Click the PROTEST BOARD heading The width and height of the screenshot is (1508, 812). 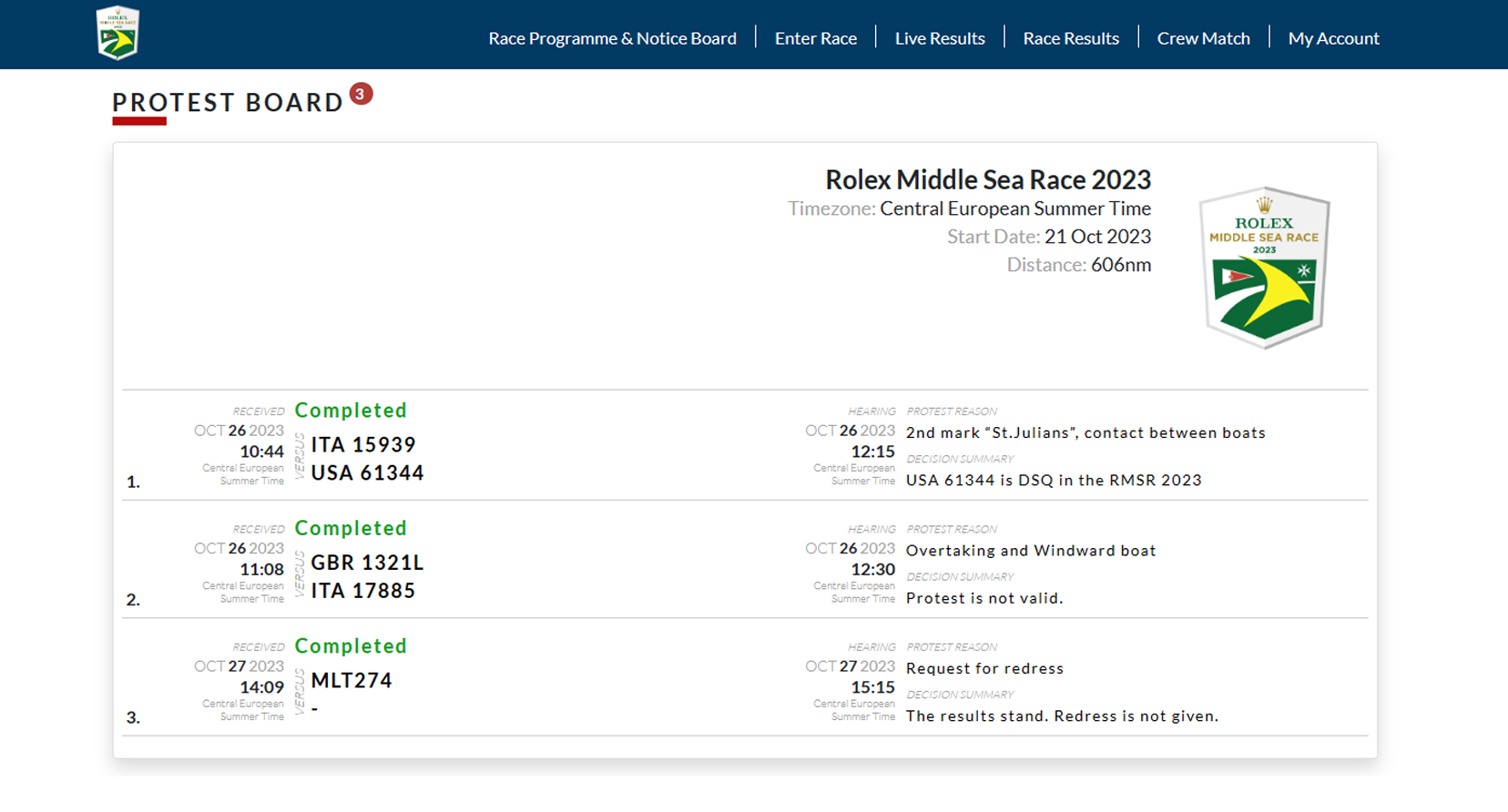(228, 103)
